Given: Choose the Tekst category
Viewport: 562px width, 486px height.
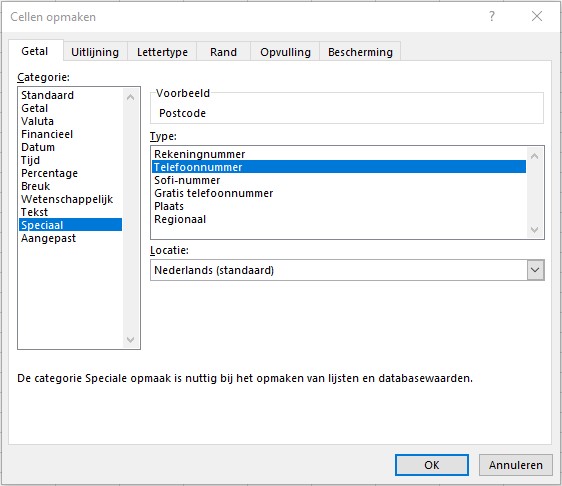Looking at the screenshot, I should point(71,212).
